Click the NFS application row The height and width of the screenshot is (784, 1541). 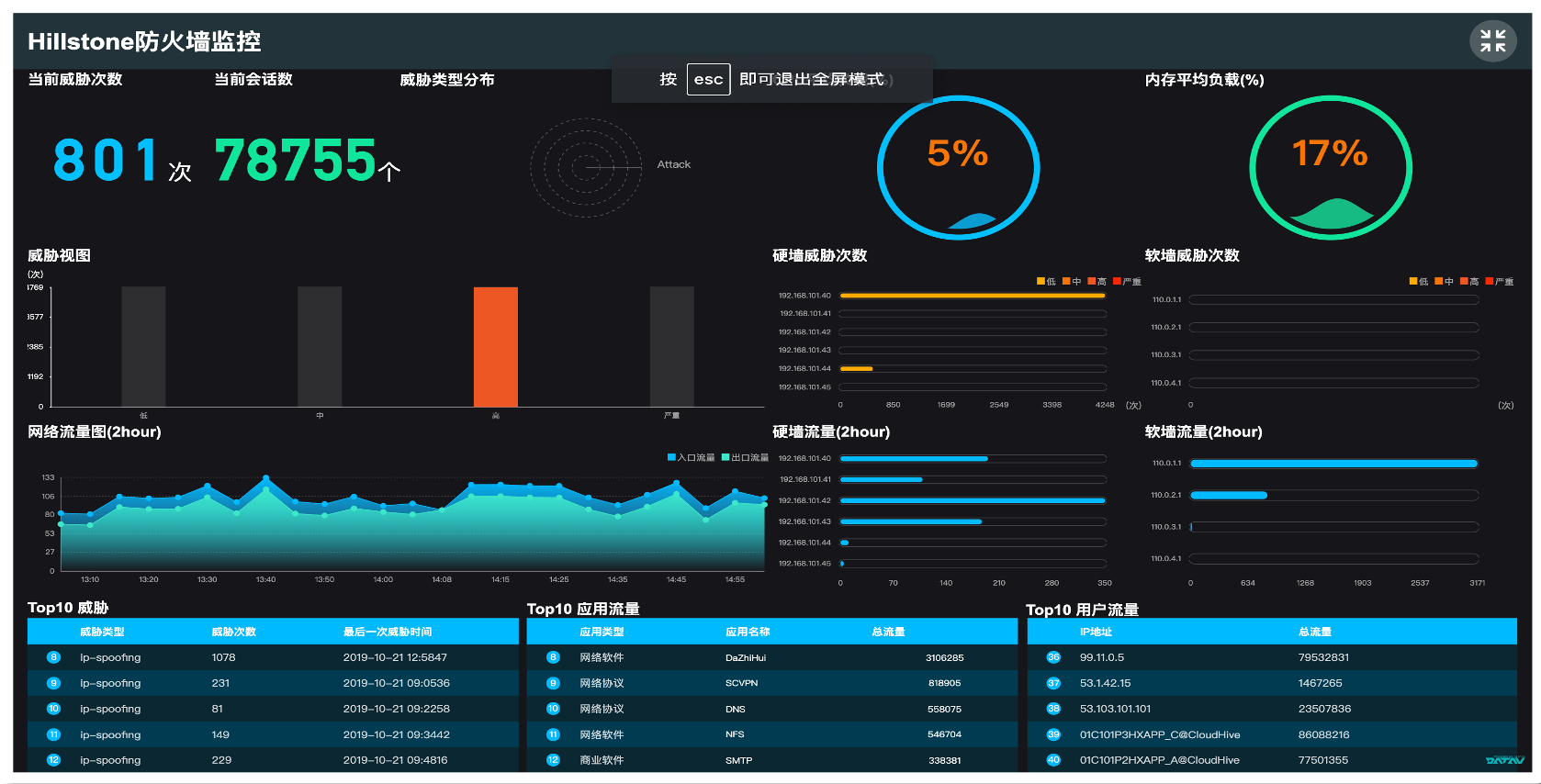click(x=772, y=734)
